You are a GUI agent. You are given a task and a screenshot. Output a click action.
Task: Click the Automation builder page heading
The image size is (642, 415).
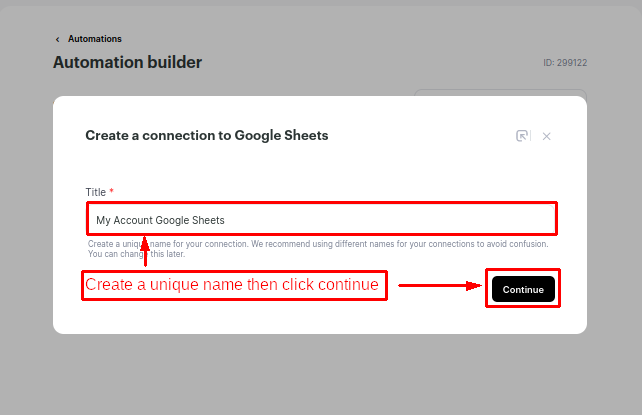click(127, 62)
